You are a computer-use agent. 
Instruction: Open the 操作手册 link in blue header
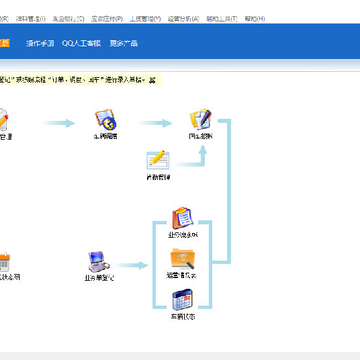(40, 43)
